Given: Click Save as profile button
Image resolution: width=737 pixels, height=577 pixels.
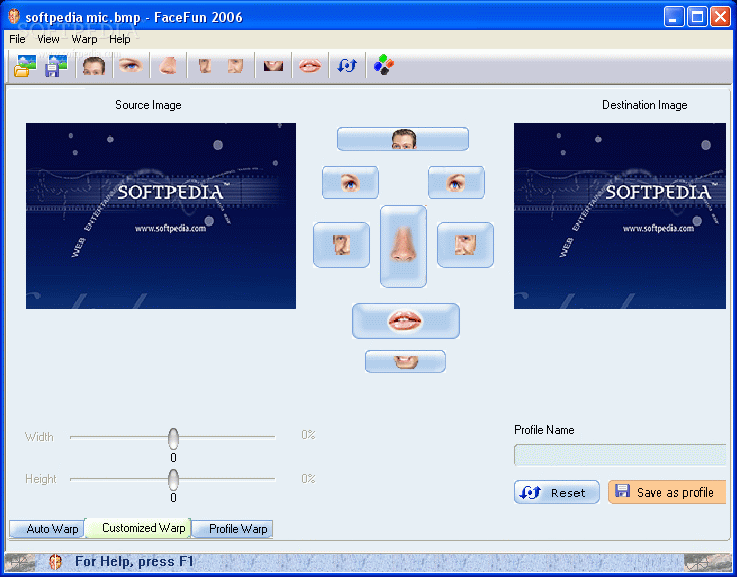Looking at the screenshot, I should [667, 492].
